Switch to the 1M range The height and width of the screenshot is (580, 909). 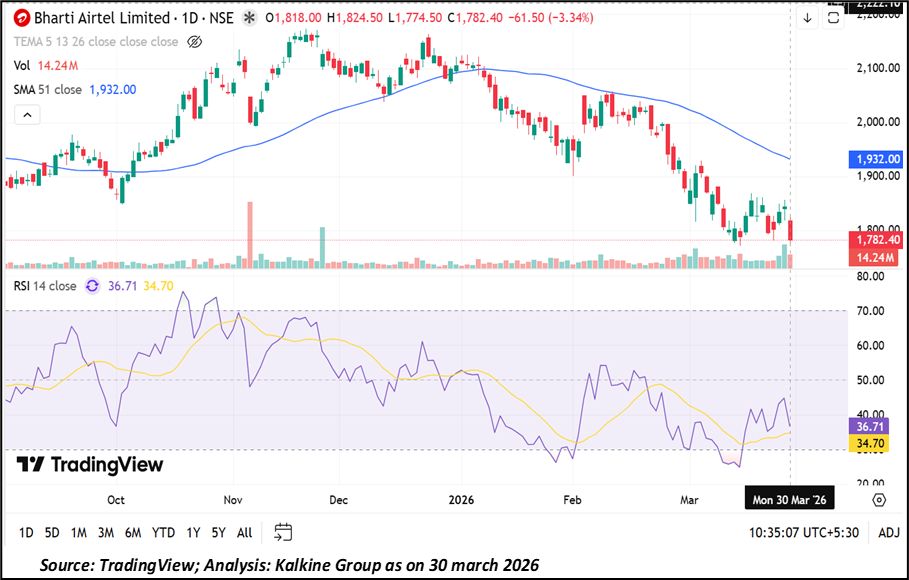click(x=78, y=532)
